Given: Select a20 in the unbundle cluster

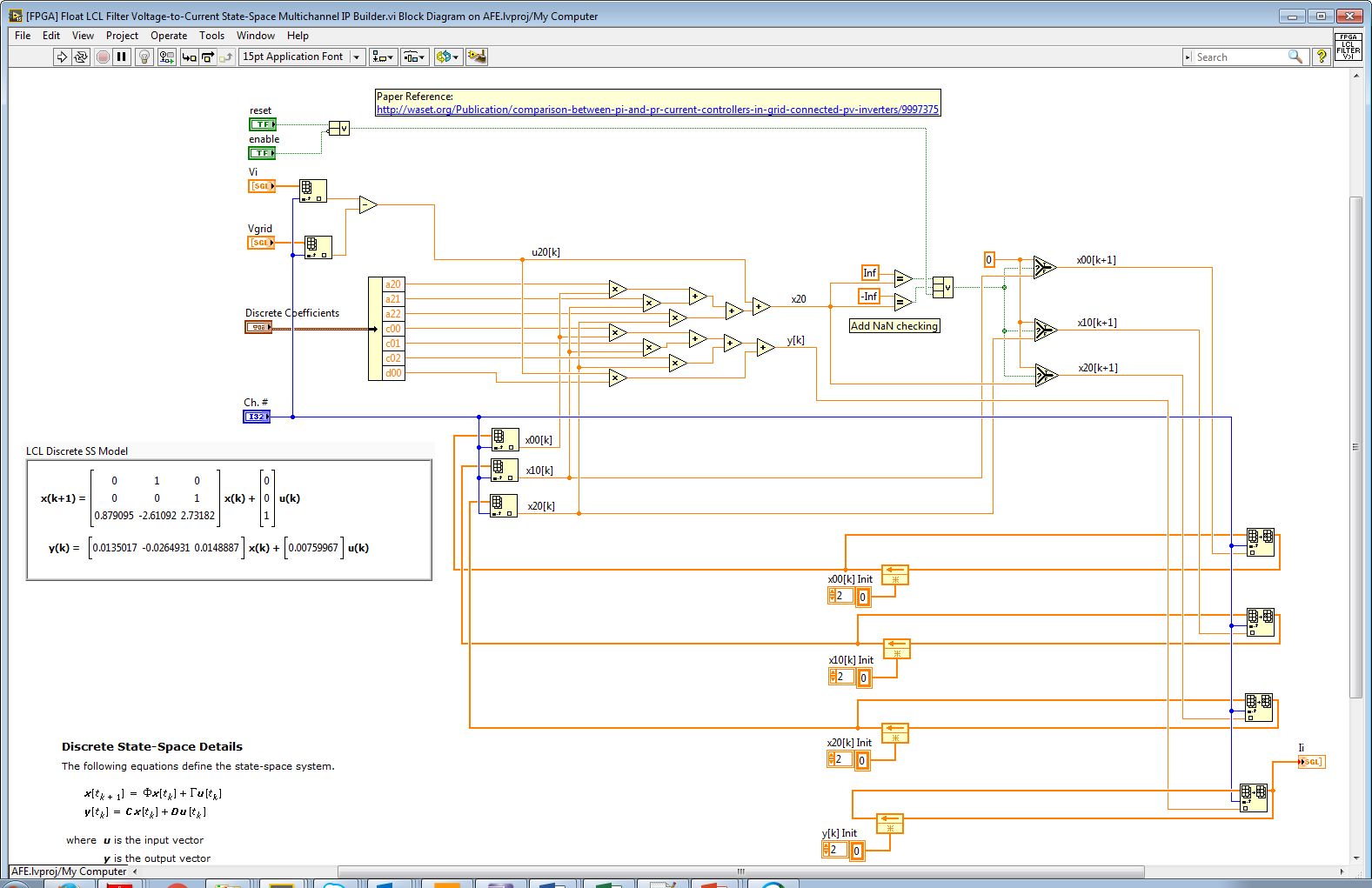Looking at the screenshot, I should 393,284.
